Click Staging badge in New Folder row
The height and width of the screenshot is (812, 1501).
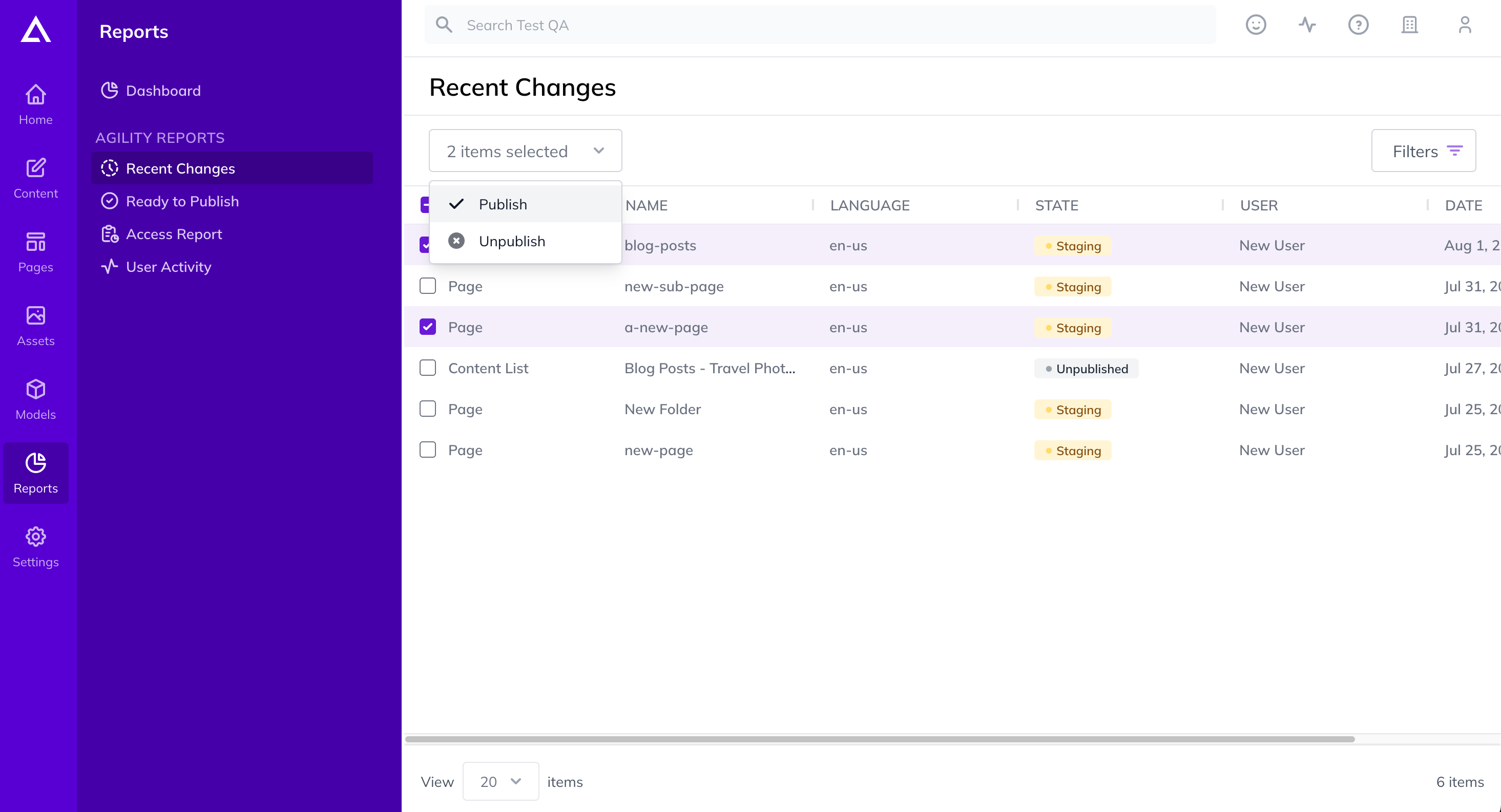(x=1072, y=409)
